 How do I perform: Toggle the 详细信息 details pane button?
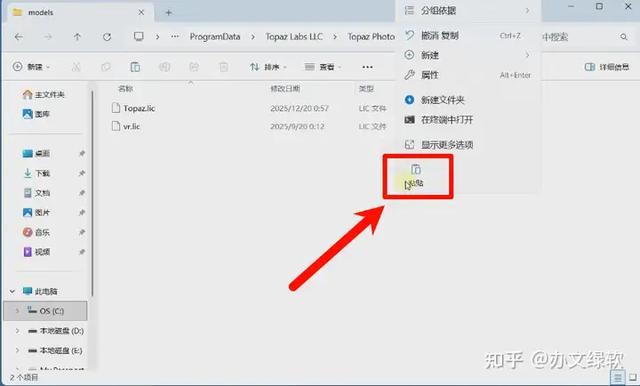click(607, 67)
